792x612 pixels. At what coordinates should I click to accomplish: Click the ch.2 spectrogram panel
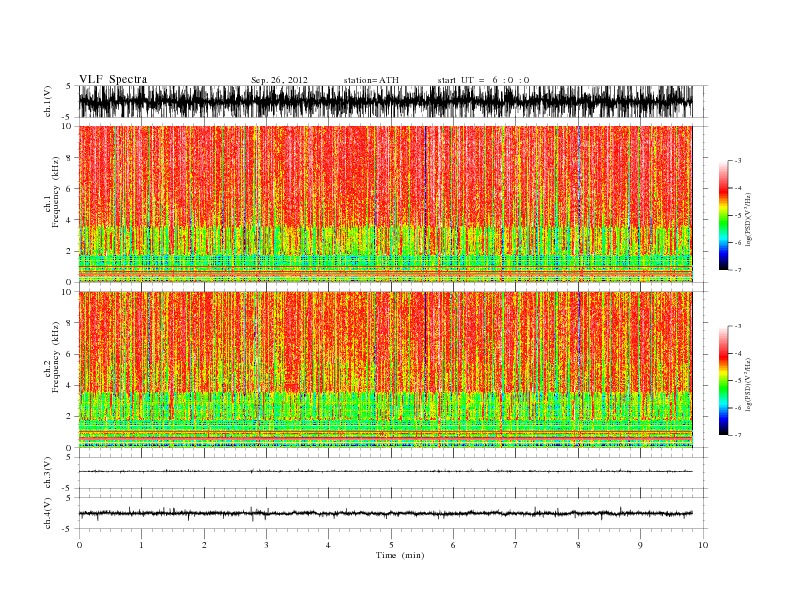pyautogui.click(x=385, y=369)
